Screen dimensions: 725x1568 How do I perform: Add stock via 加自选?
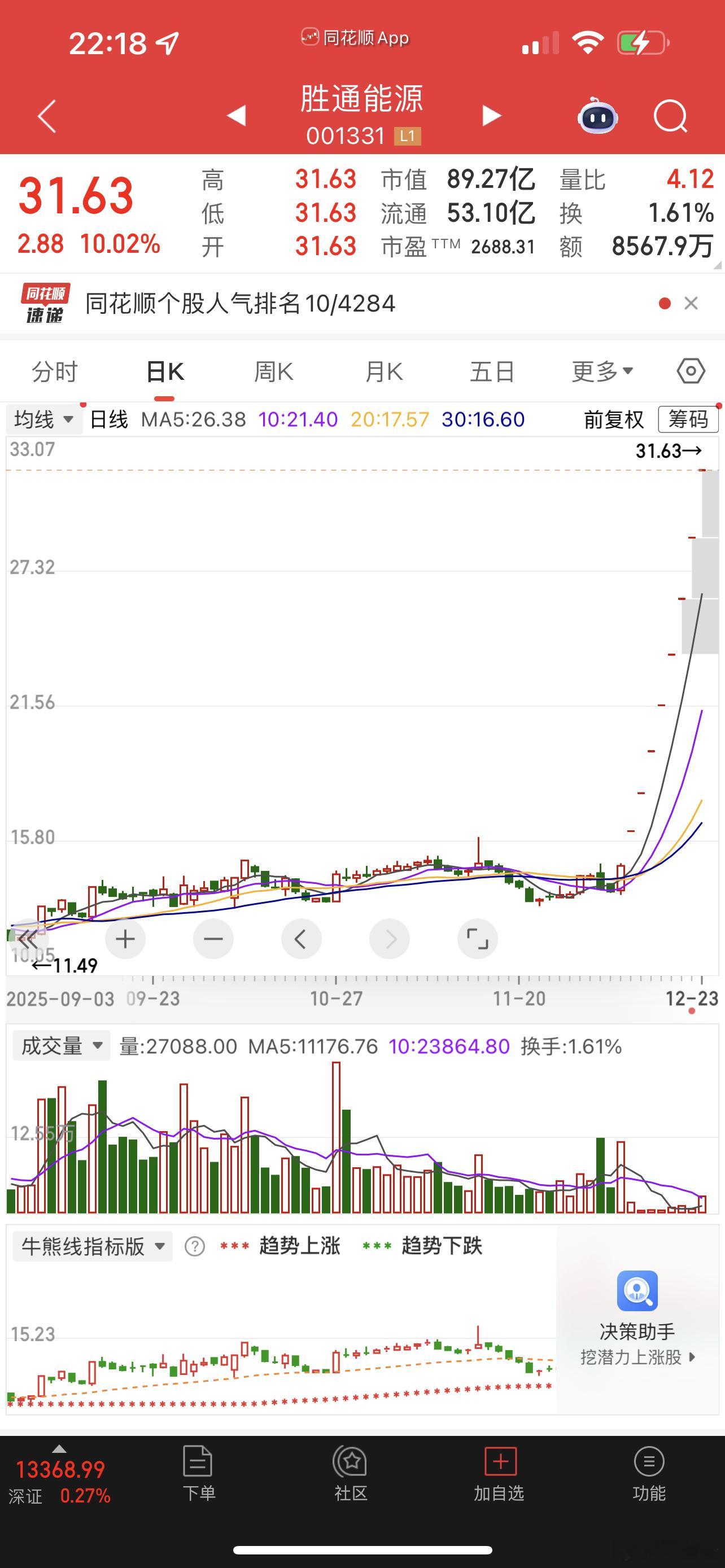click(500, 1473)
